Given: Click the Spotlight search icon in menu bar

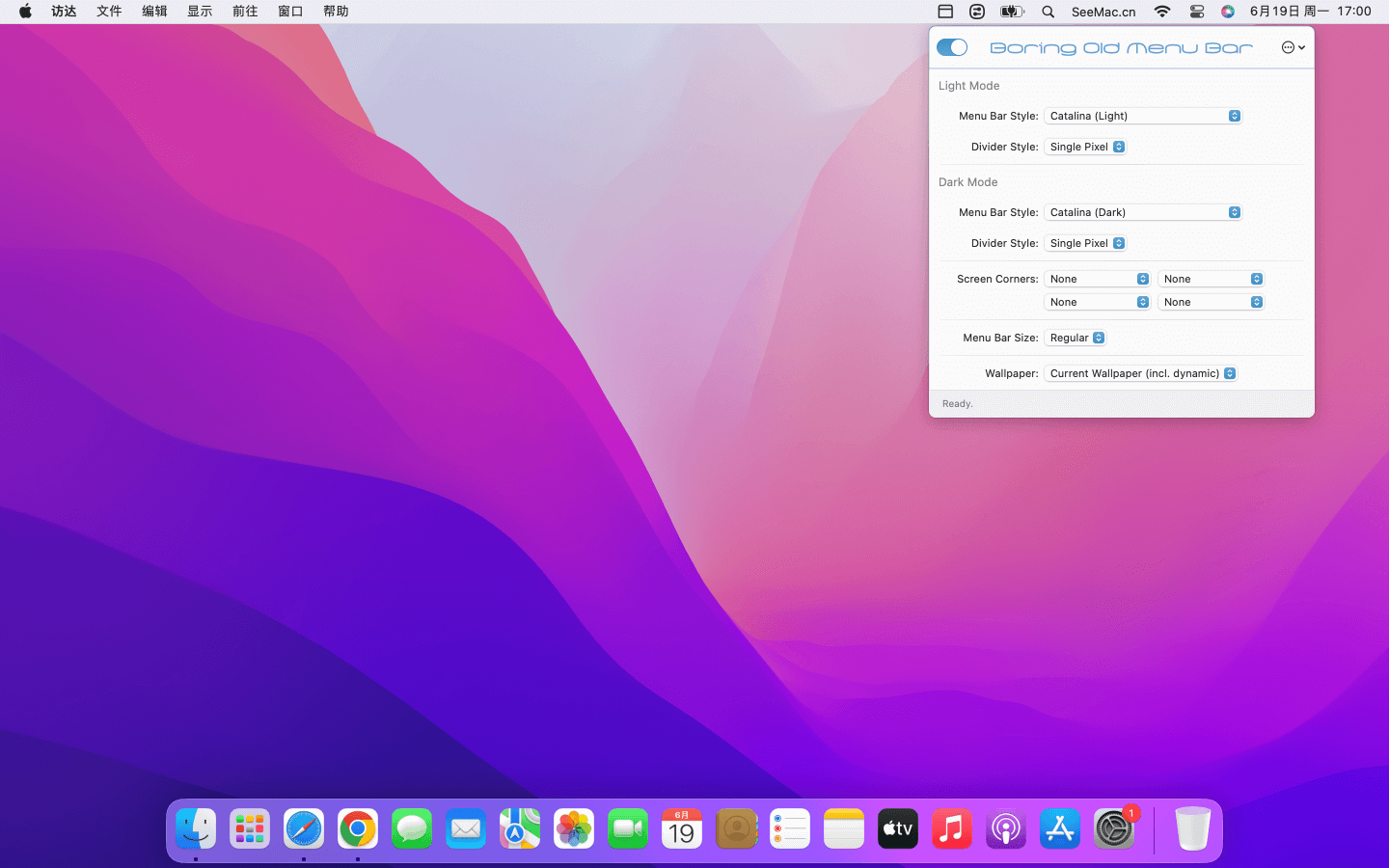Looking at the screenshot, I should 1048,12.
